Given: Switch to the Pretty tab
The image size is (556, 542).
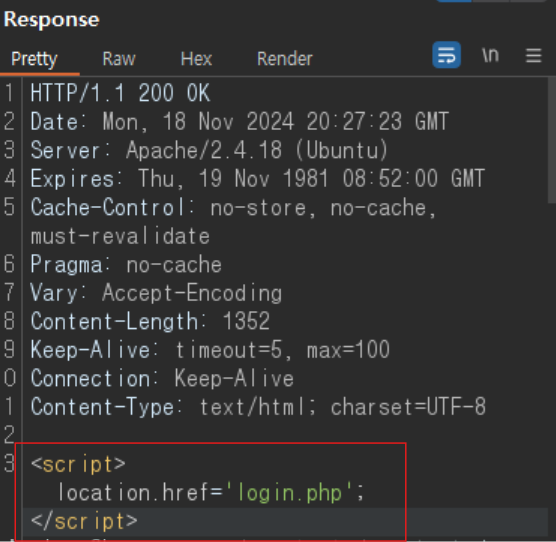Looking at the screenshot, I should tap(34, 58).
